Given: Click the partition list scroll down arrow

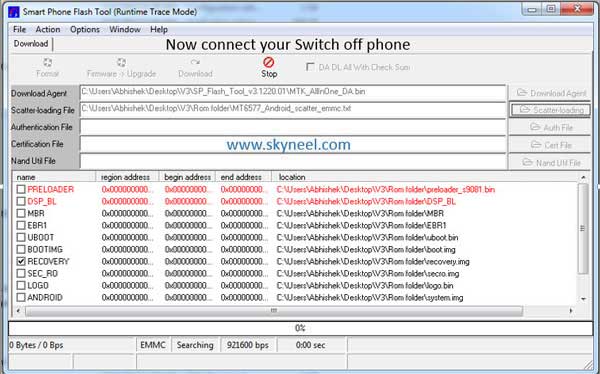Looking at the screenshot, I should pyautogui.click(x=583, y=299).
